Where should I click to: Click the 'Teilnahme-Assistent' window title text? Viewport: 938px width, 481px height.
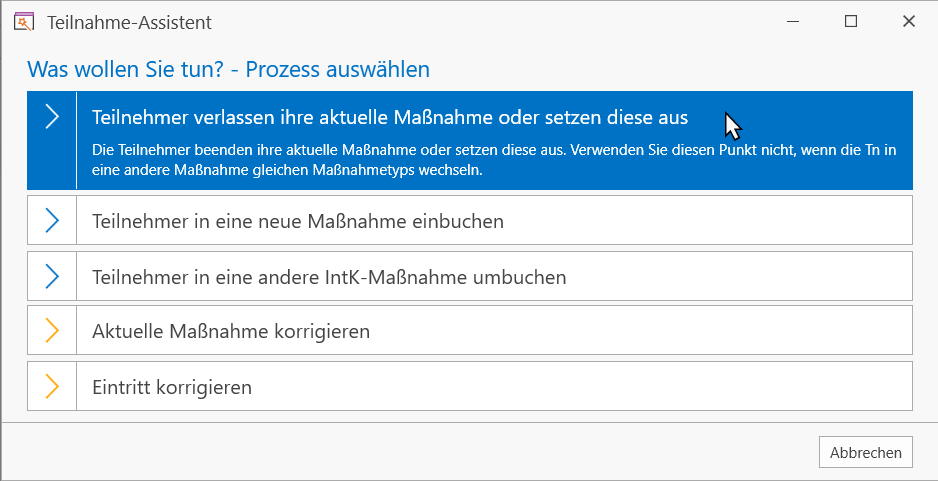click(x=129, y=23)
